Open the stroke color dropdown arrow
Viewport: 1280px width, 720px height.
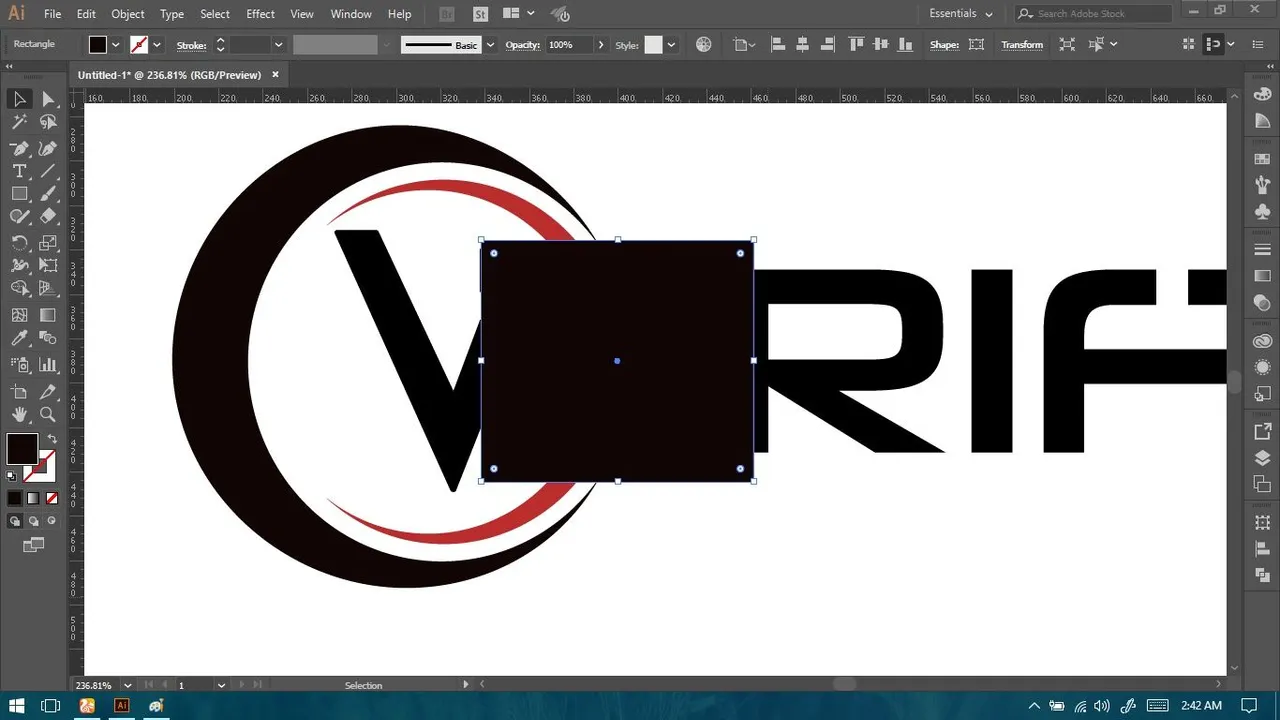(x=157, y=45)
